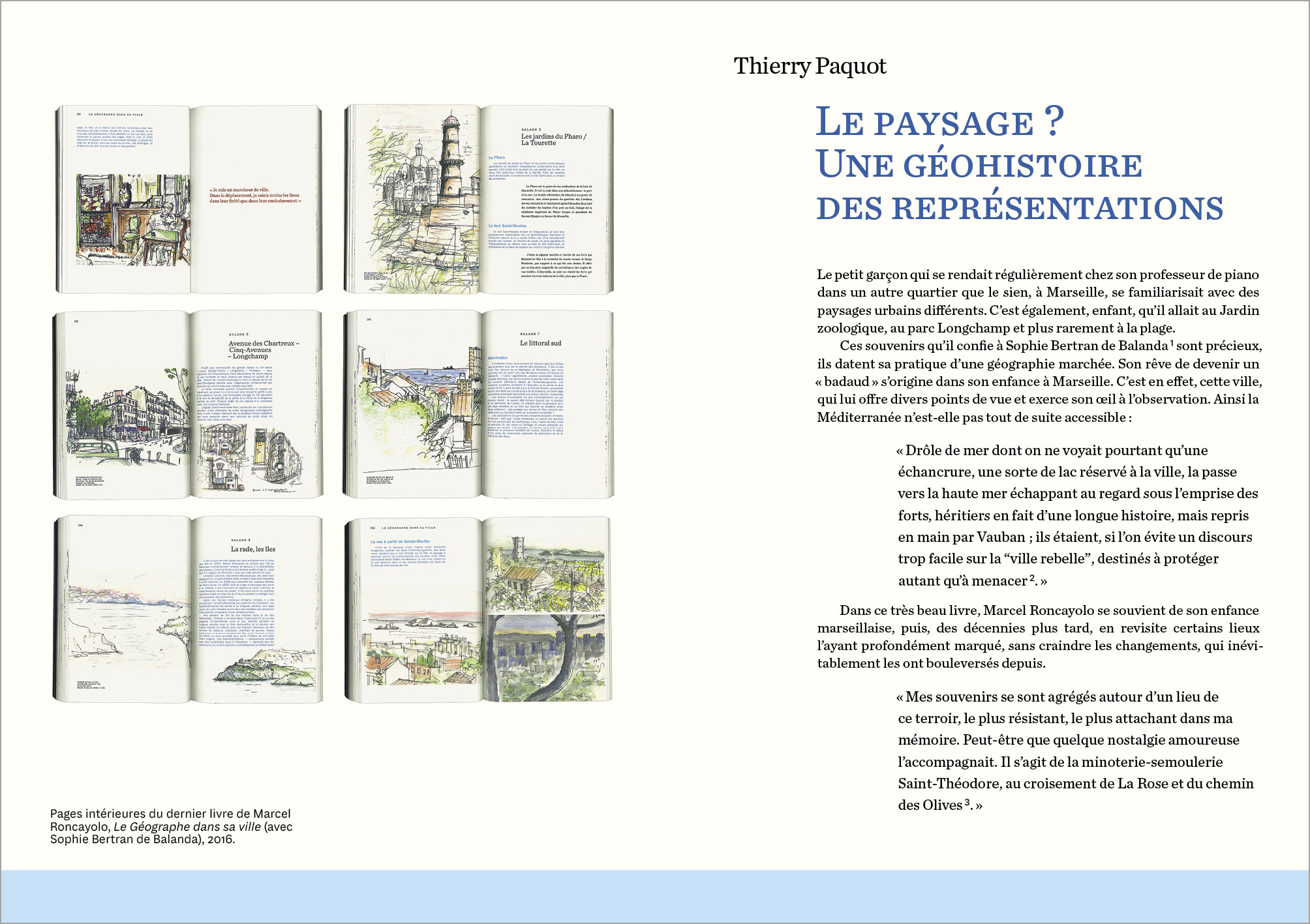Click subtitle line 'des représentations'
The image size is (1310, 924).
(x=1019, y=208)
